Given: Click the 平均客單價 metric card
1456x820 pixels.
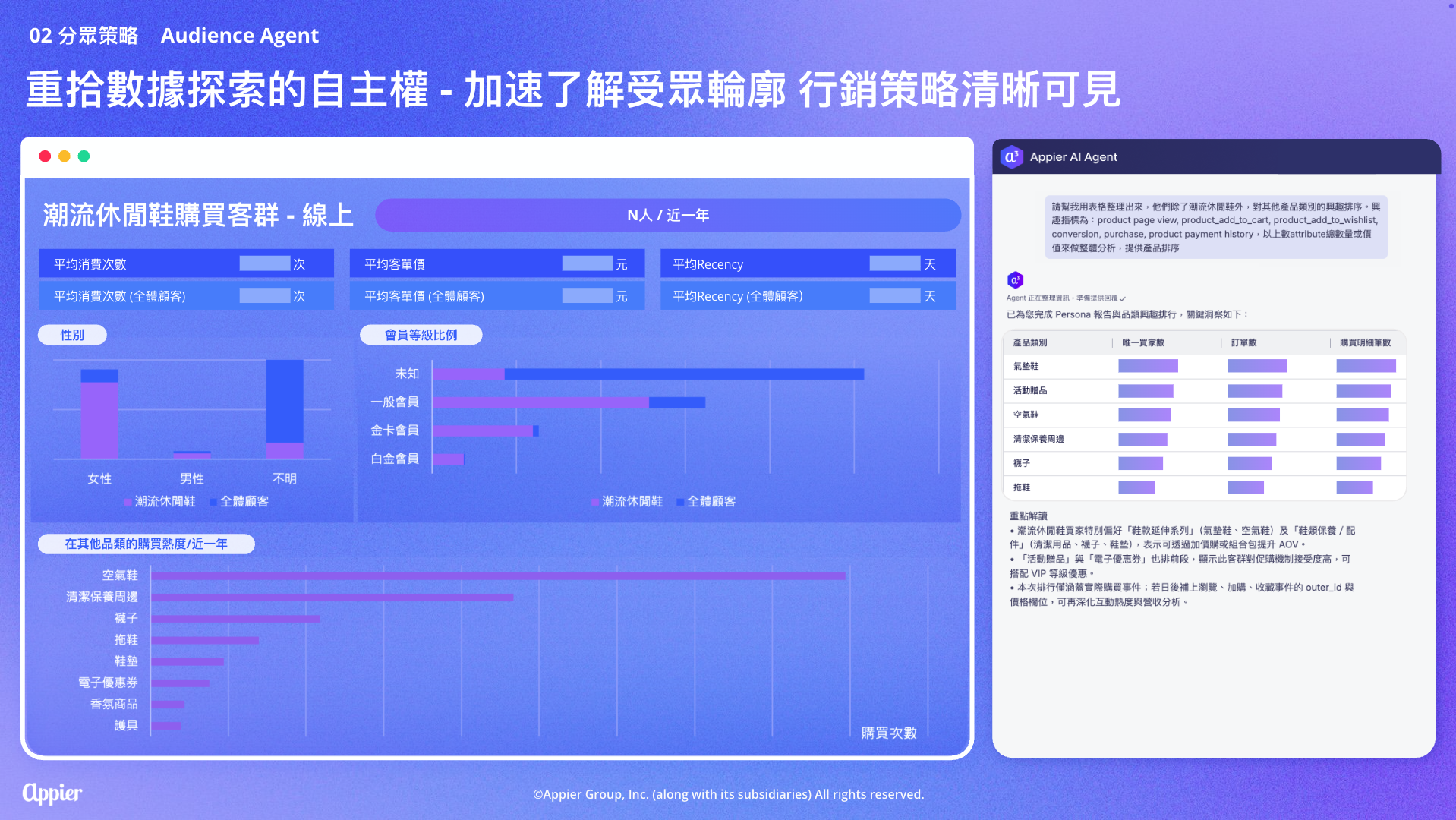Looking at the screenshot, I should coord(496,263).
